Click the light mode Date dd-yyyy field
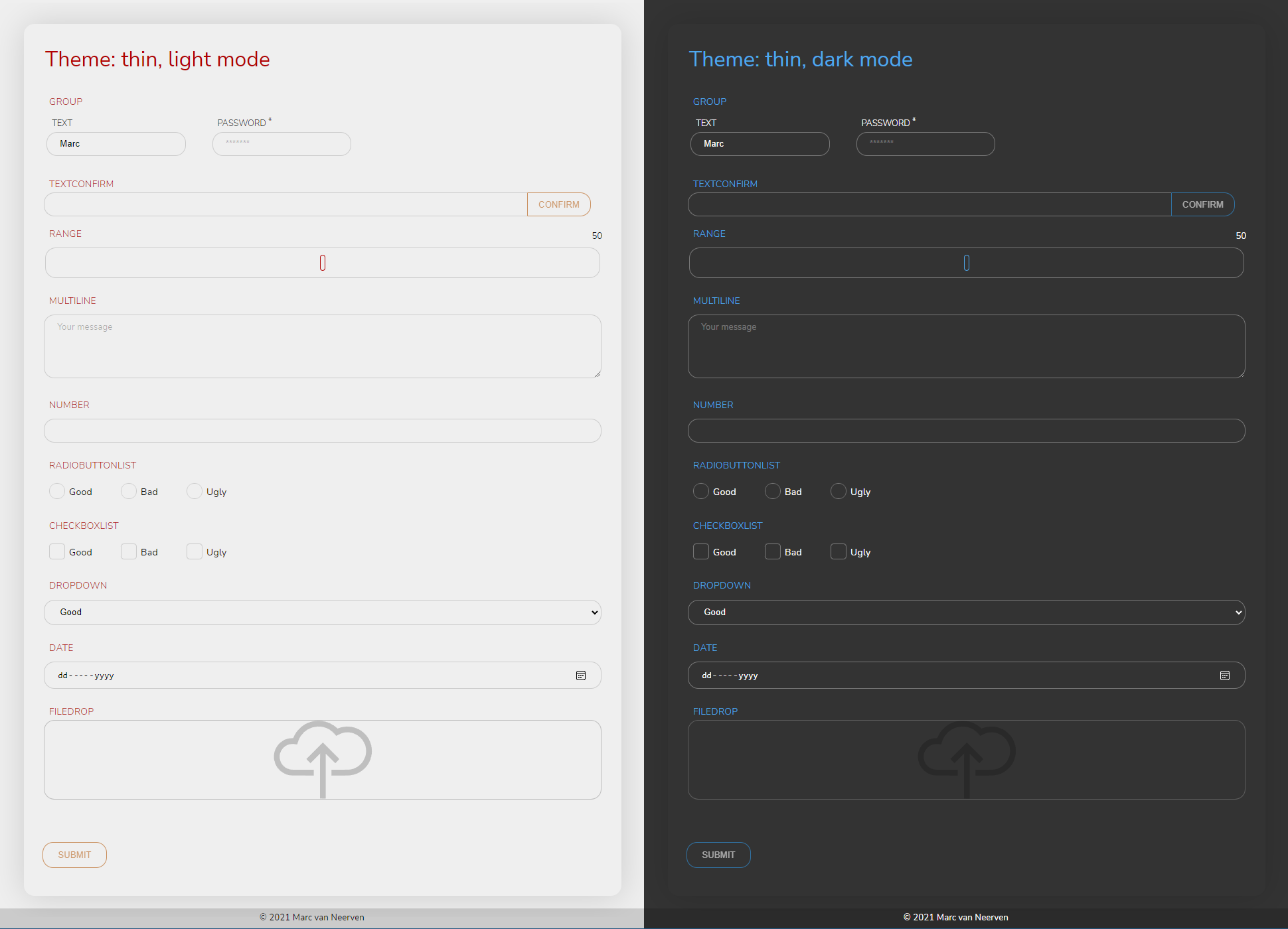Image resolution: width=1288 pixels, height=929 pixels. [x=323, y=676]
